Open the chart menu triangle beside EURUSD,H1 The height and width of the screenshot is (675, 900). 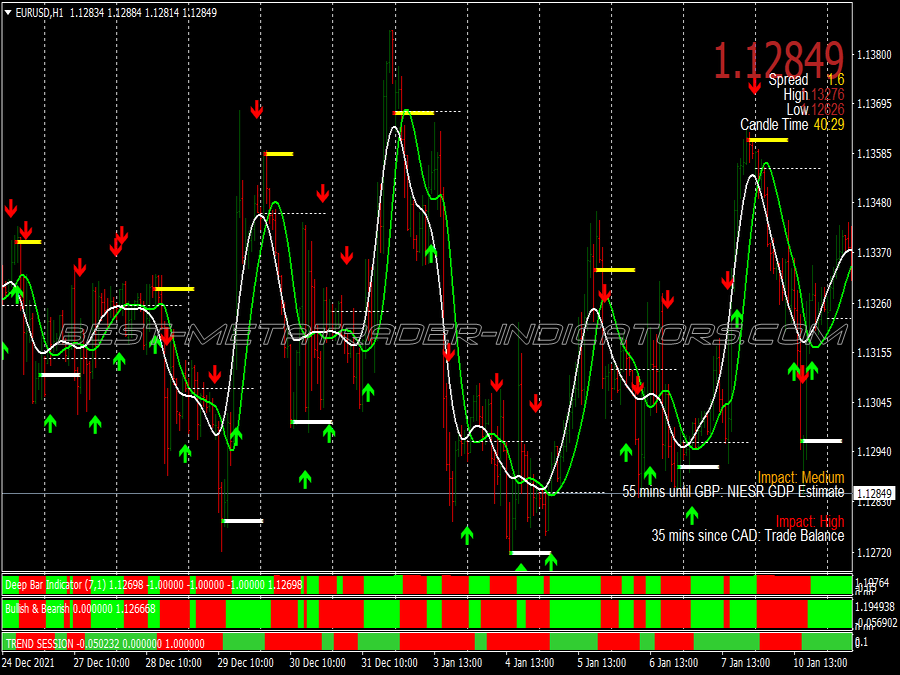pos(8,13)
